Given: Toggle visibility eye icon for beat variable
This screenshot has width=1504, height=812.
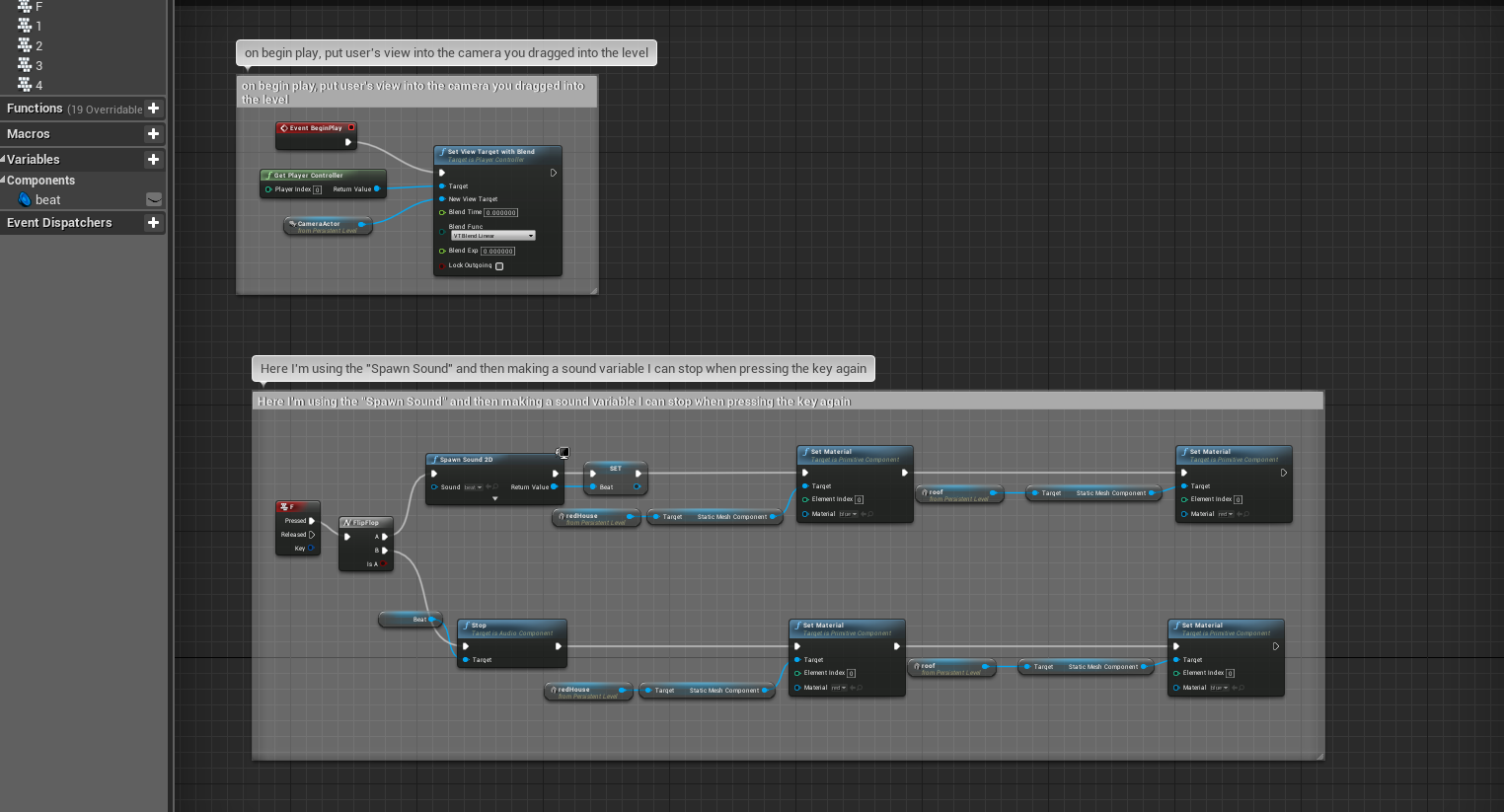Looking at the screenshot, I should (154, 199).
